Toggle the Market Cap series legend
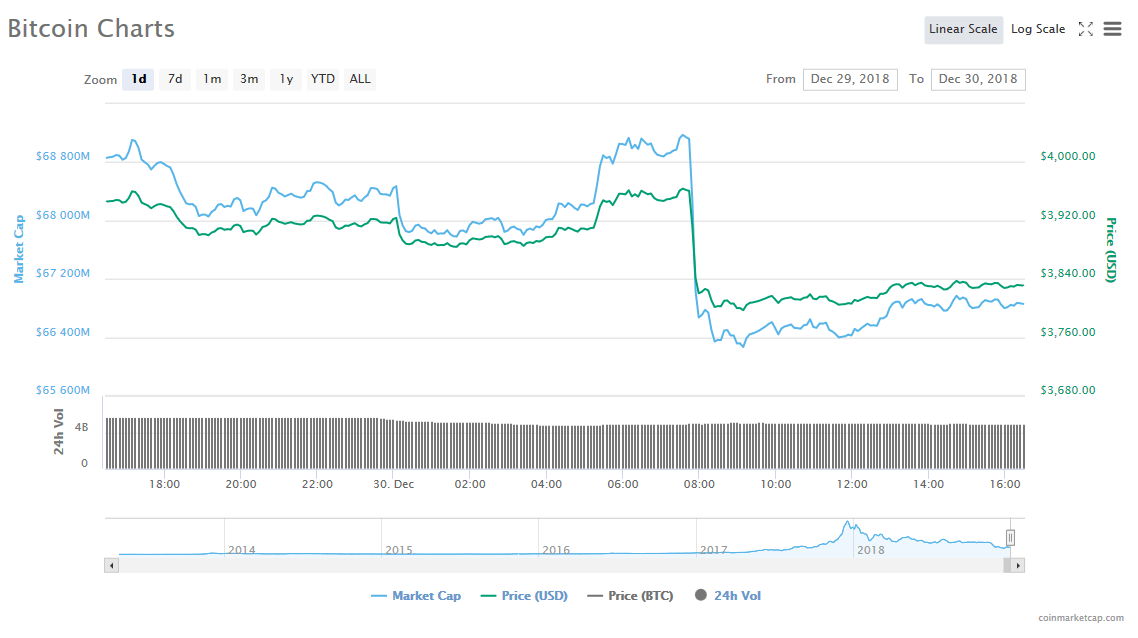 pyautogui.click(x=416, y=596)
